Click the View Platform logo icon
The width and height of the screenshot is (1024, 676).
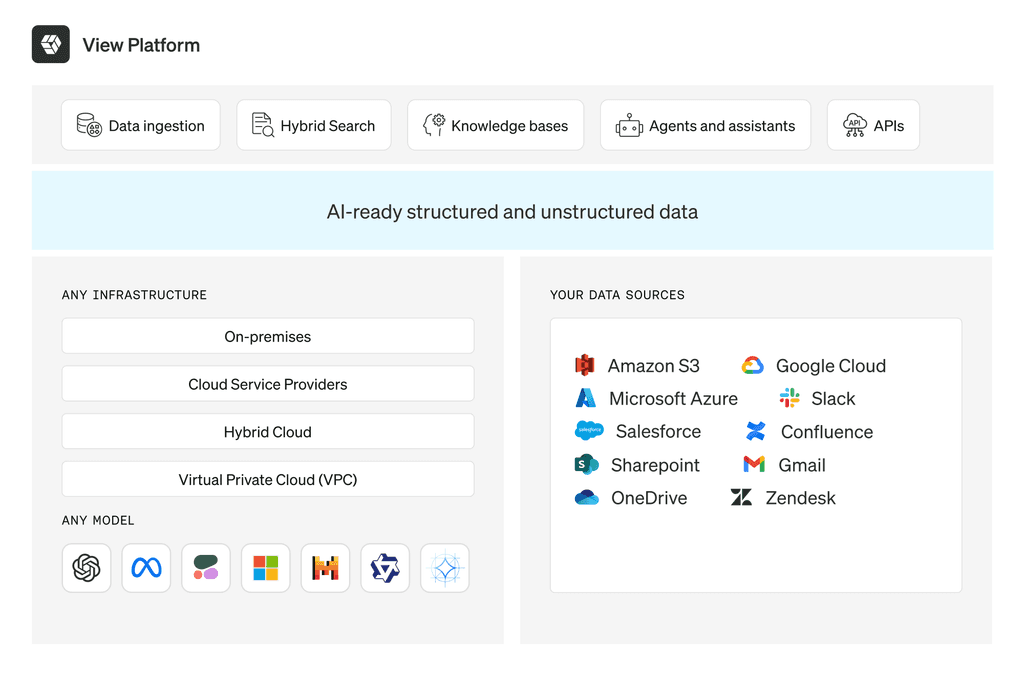pyautogui.click(x=51, y=45)
